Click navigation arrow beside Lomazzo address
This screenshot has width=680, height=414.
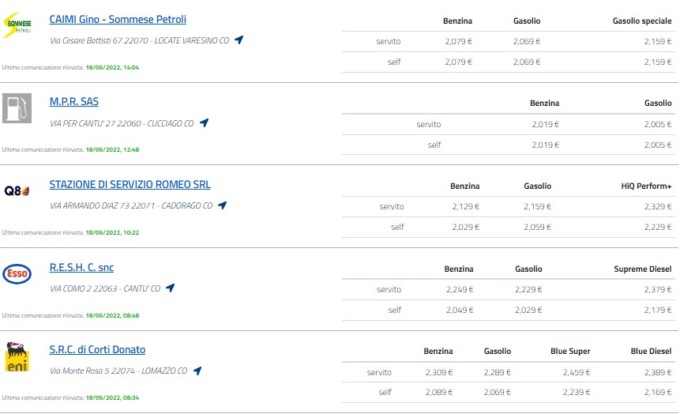197,371
